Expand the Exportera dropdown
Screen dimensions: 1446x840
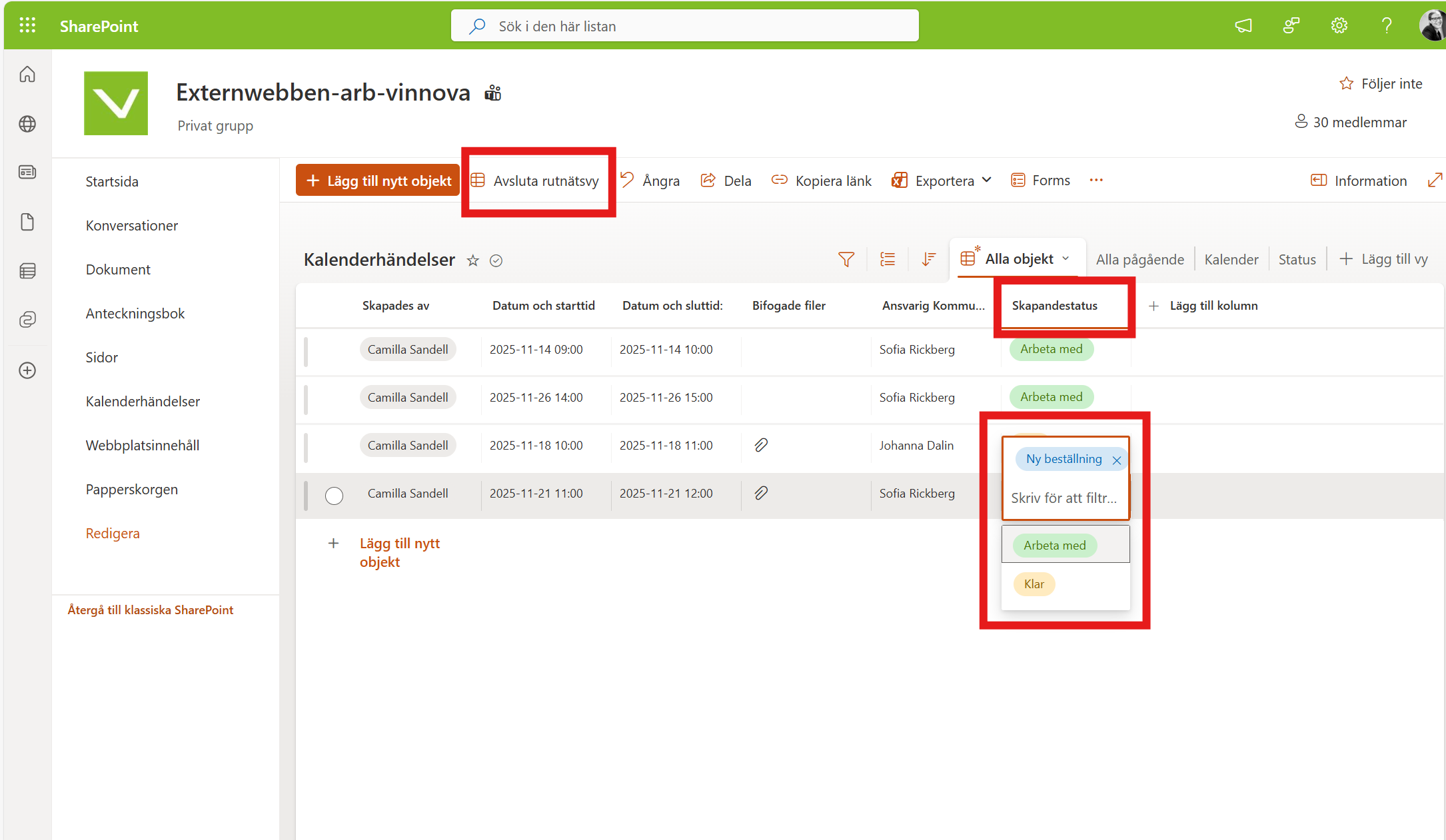pos(987,181)
